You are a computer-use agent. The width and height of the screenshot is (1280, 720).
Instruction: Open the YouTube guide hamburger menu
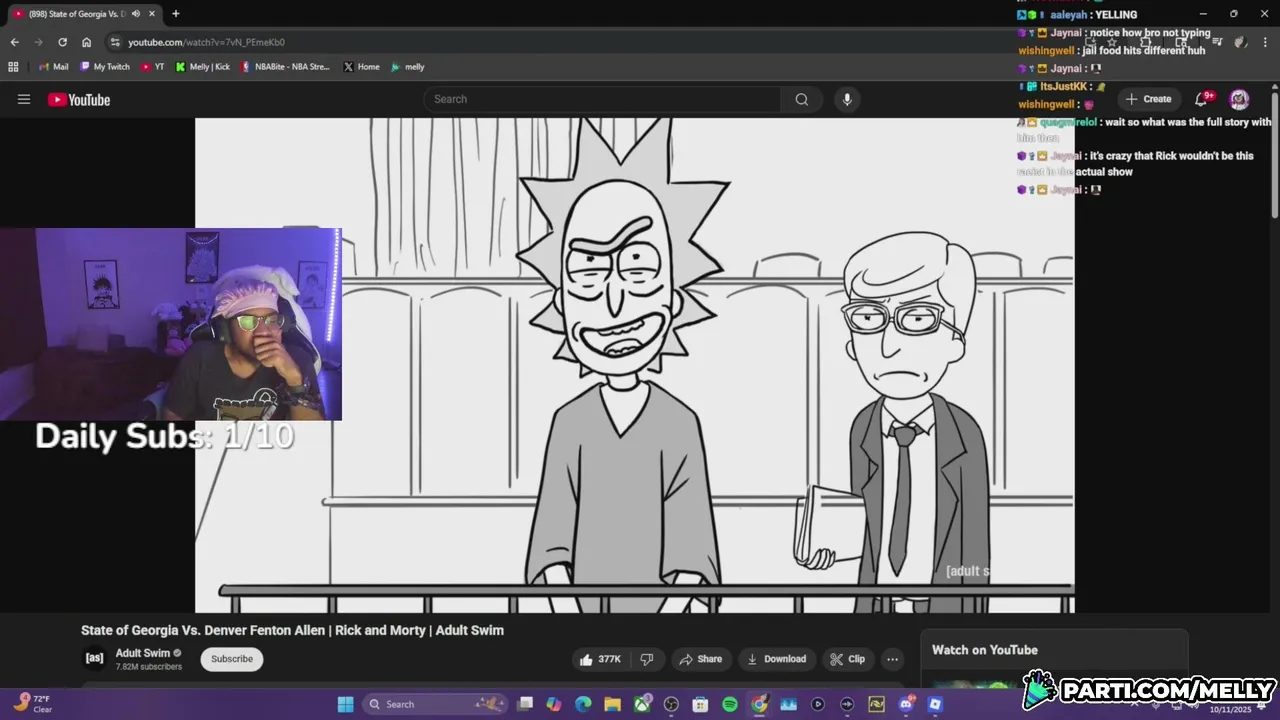pos(24,99)
